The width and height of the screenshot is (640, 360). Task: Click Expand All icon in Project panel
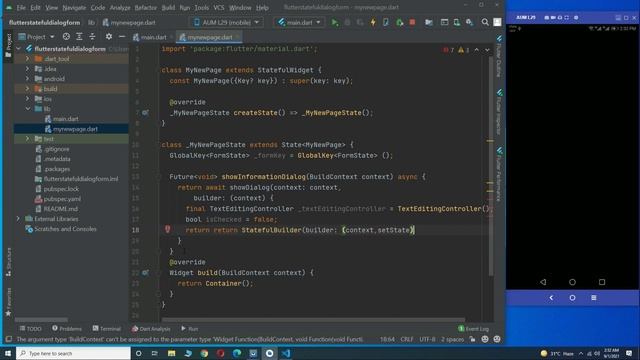point(79,37)
